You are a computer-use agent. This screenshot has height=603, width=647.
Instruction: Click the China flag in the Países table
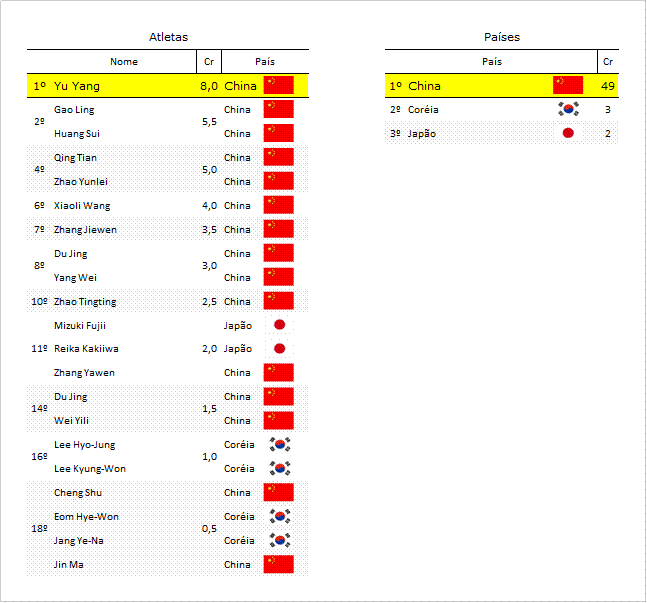568,85
